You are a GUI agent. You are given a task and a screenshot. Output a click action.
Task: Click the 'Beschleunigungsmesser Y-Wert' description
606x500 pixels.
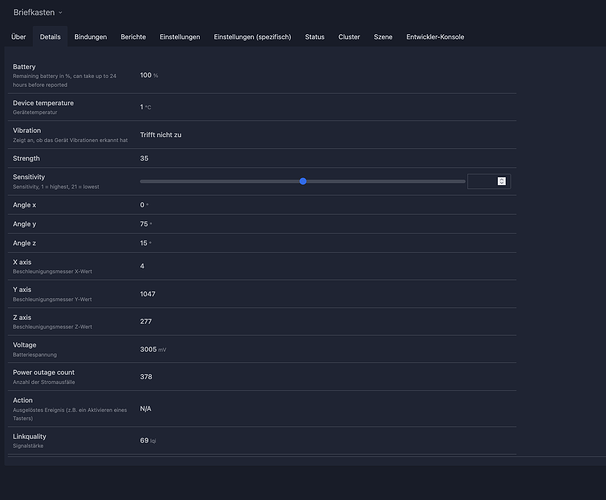pyautogui.click(x=52, y=299)
